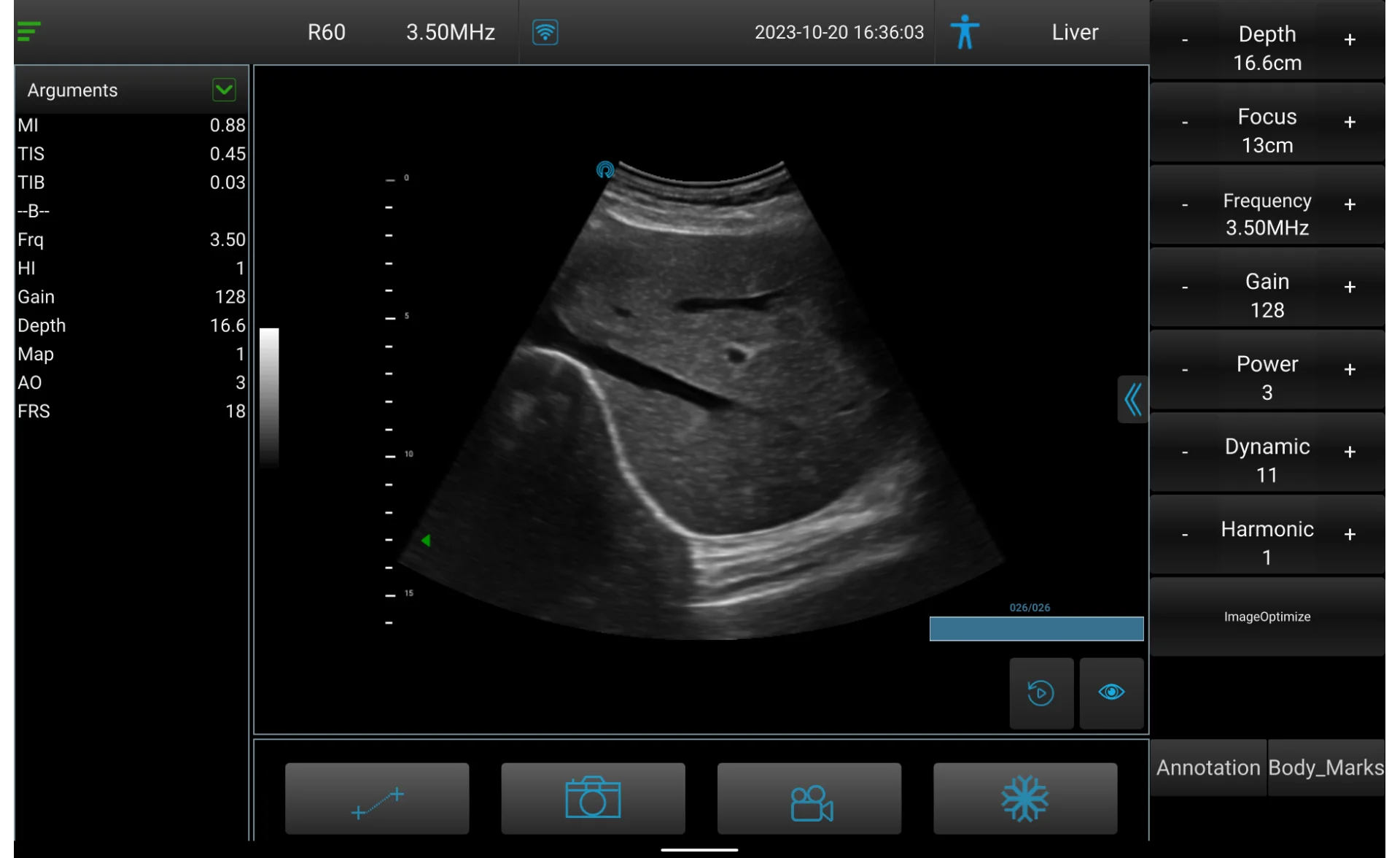
Task: Decrease Gain using minus button
Action: tap(1185, 287)
